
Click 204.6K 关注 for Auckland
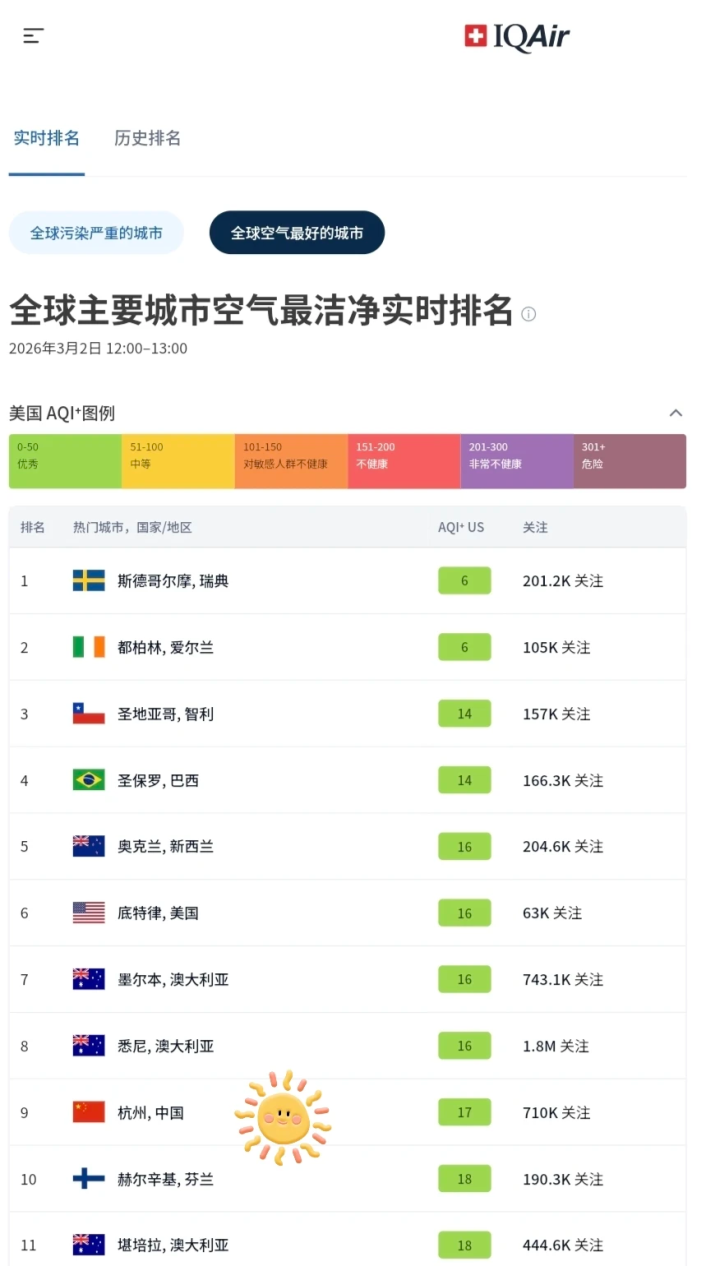[x=563, y=847]
